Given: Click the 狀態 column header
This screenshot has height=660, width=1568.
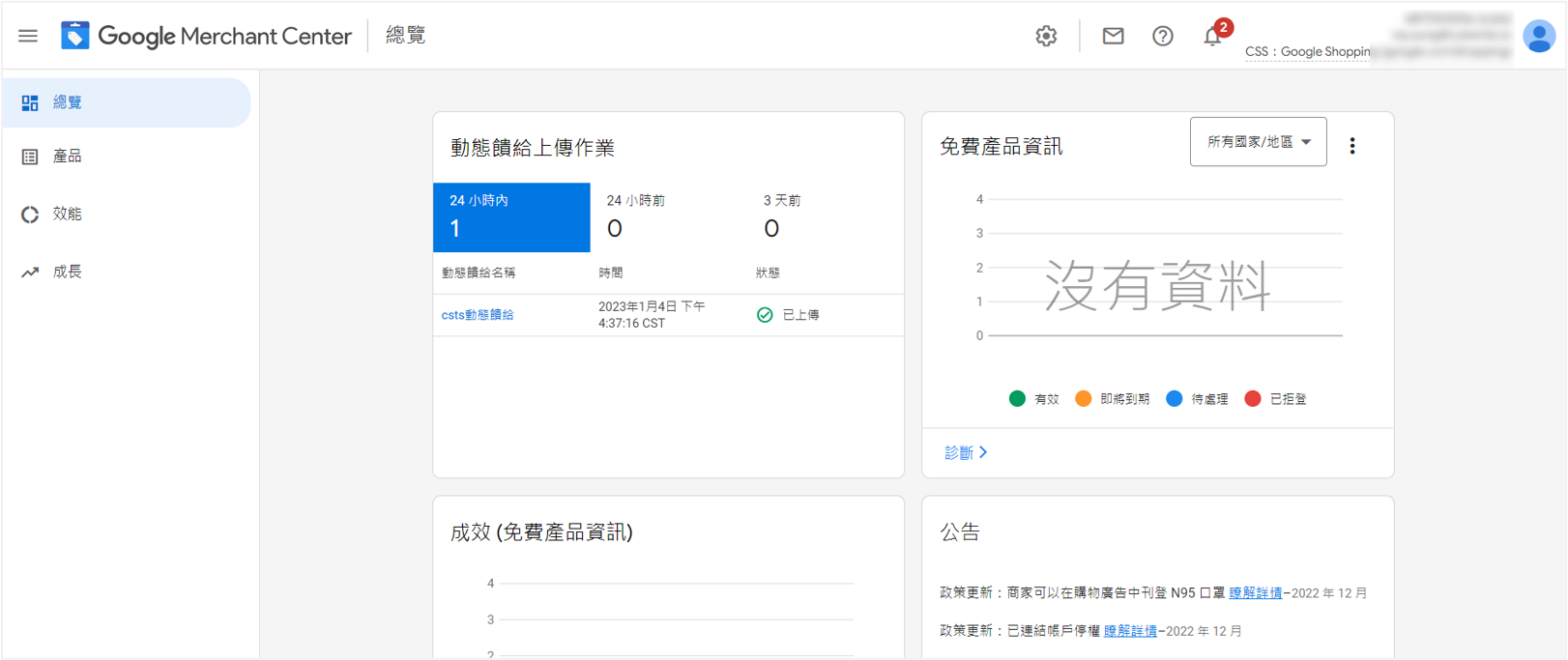Looking at the screenshot, I should (768, 273).
